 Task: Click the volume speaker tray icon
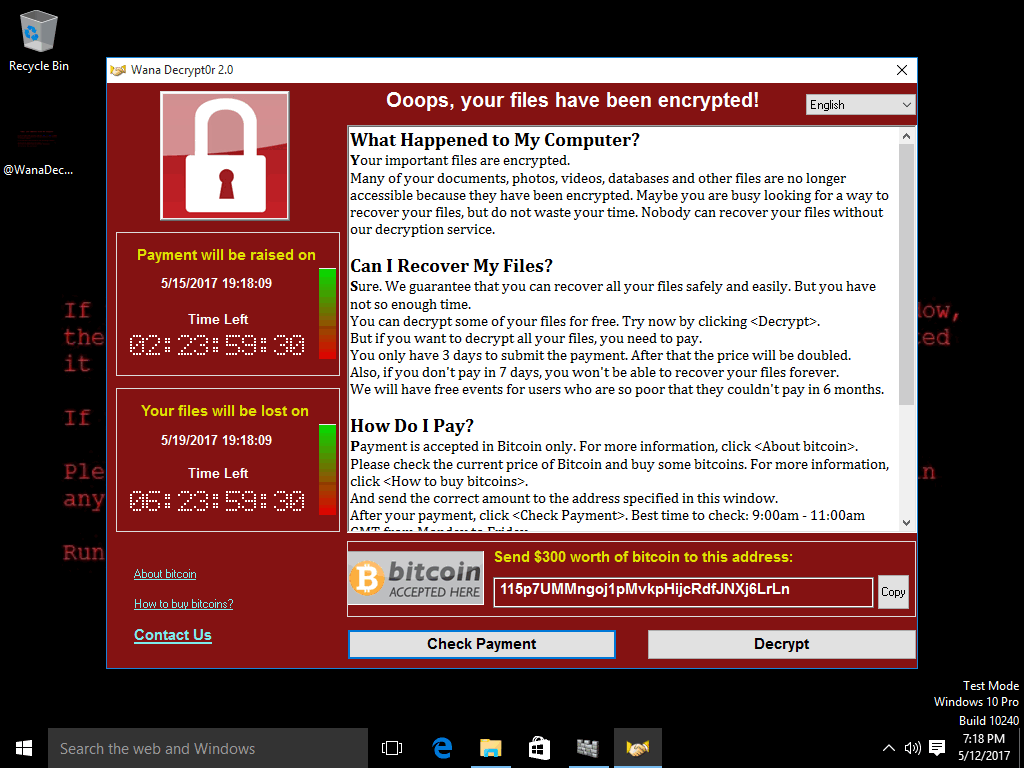point(912,748)
